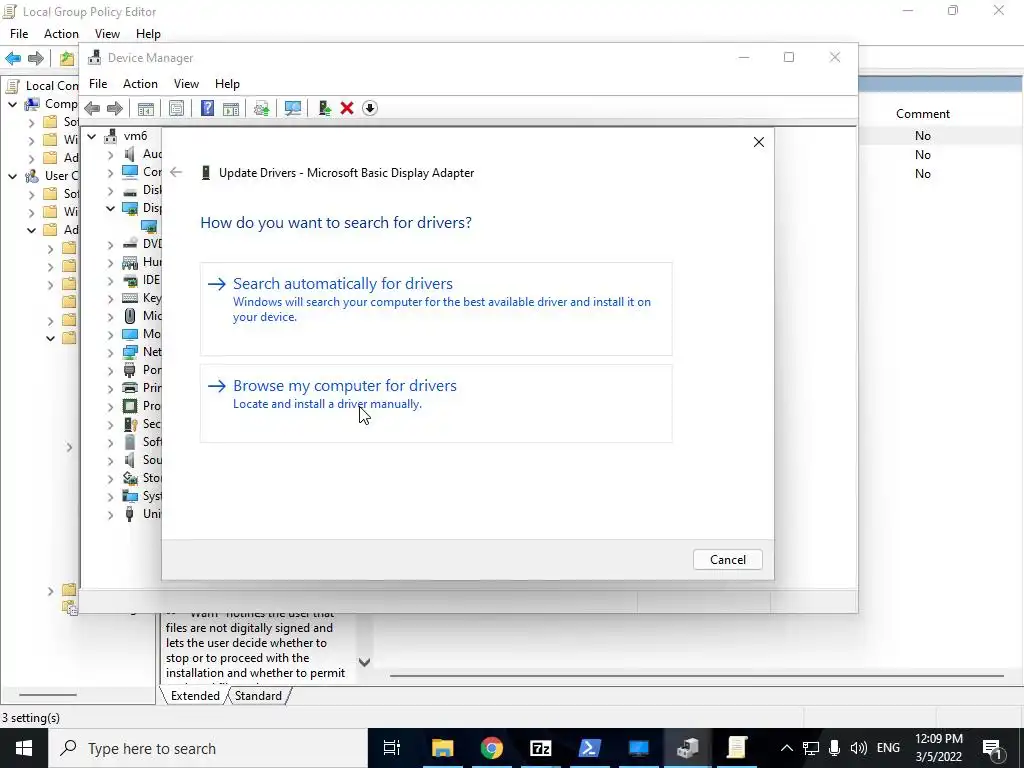Click Group Policy Editor Back arrow icon
Viewport: 1024px width, 768px height.
pyautogui.click(x=13, y=58)
